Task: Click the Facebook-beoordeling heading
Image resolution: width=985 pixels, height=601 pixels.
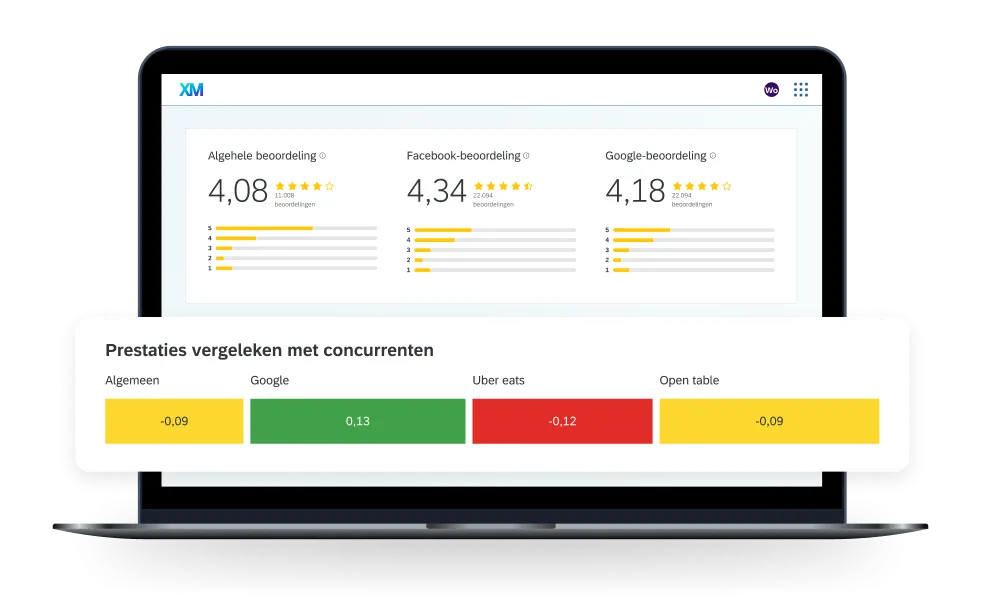Action: (464, 156)
